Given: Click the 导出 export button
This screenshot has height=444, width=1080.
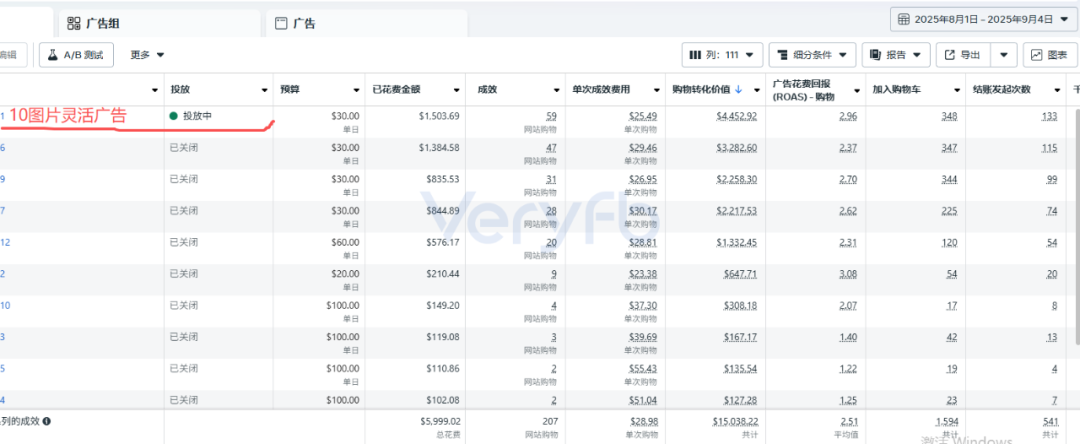Looking at the screenshot, I should [x=963, y=55].
